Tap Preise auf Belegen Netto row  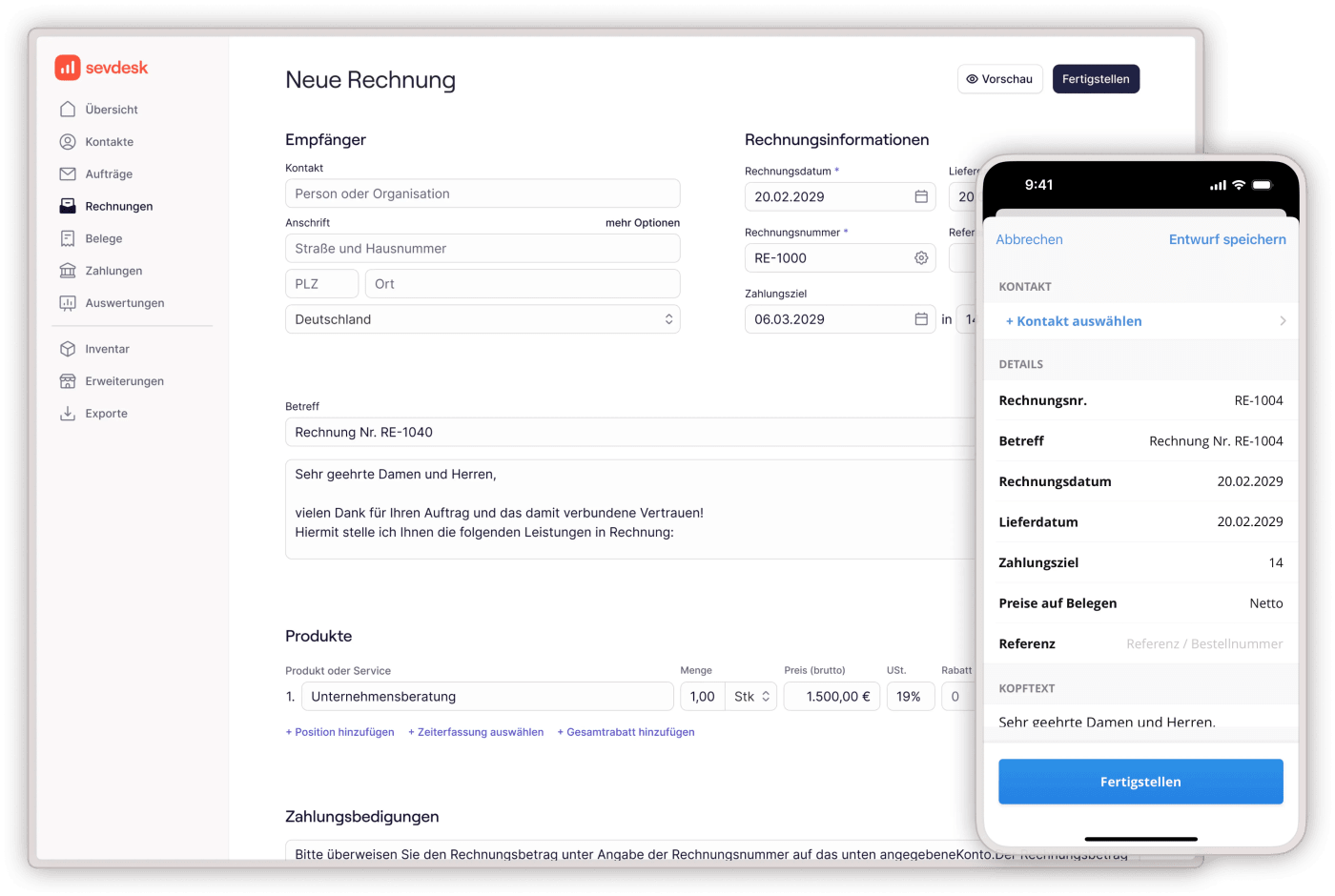point(1140,603)
